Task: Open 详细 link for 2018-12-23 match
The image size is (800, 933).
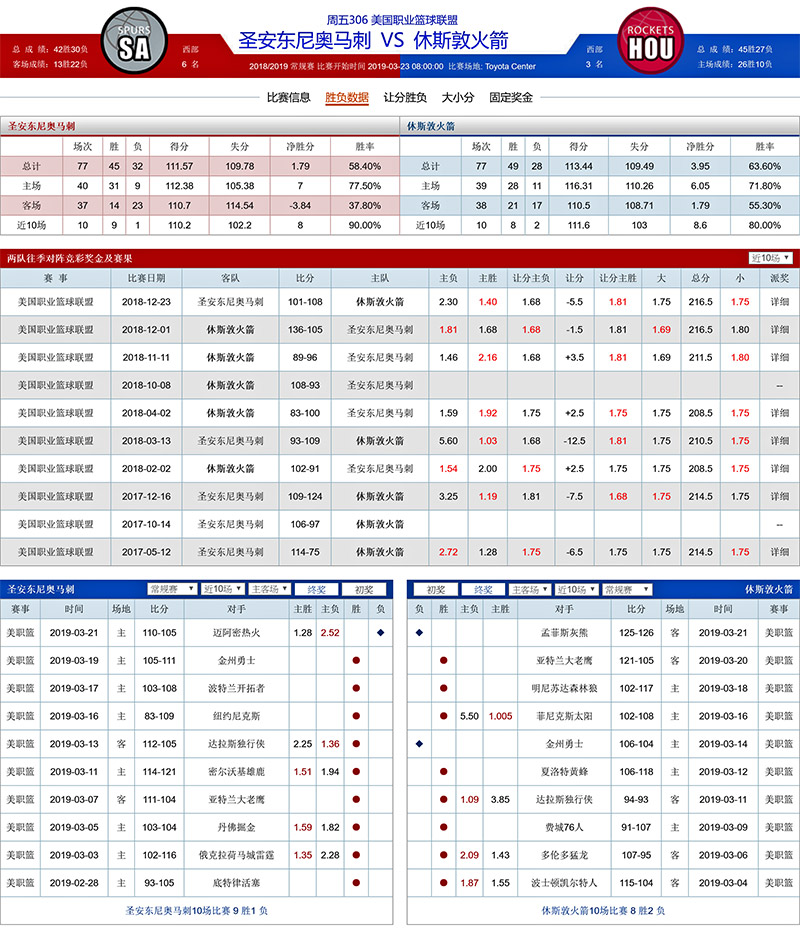Action: pos(780,302)
